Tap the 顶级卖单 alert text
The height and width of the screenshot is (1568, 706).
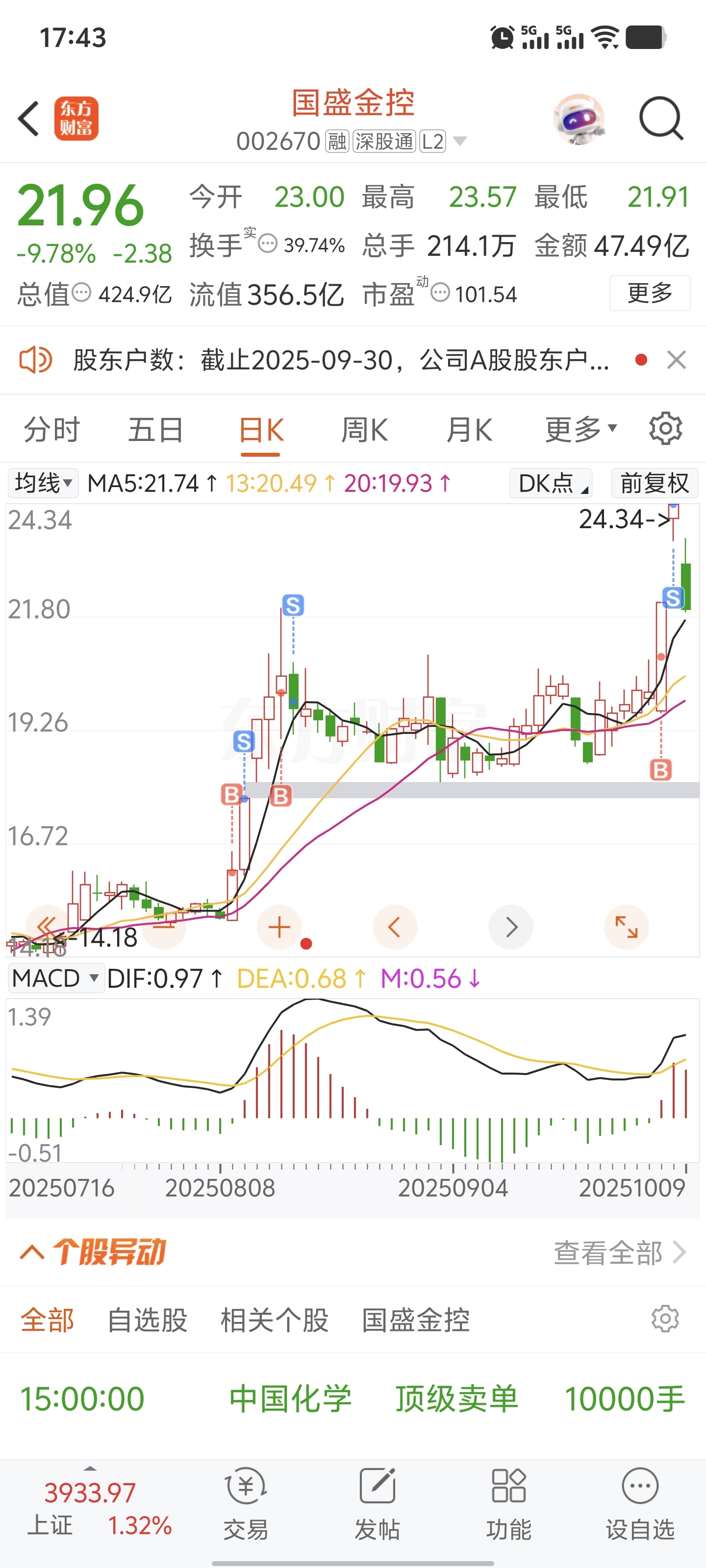(457, 1398)
